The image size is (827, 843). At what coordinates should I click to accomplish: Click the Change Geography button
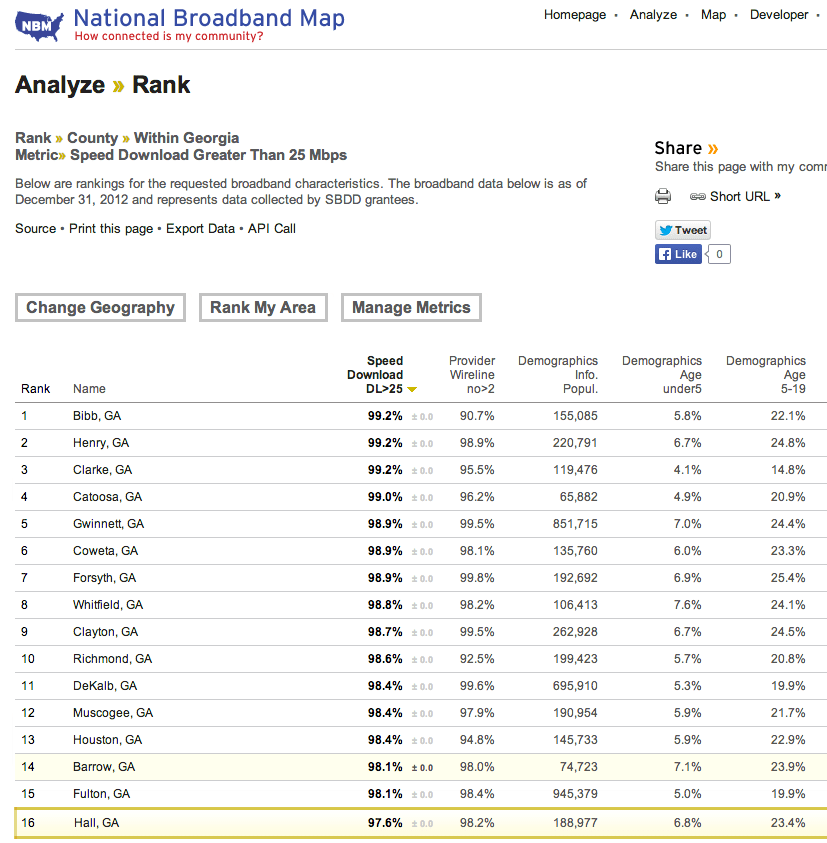point(100,308)
